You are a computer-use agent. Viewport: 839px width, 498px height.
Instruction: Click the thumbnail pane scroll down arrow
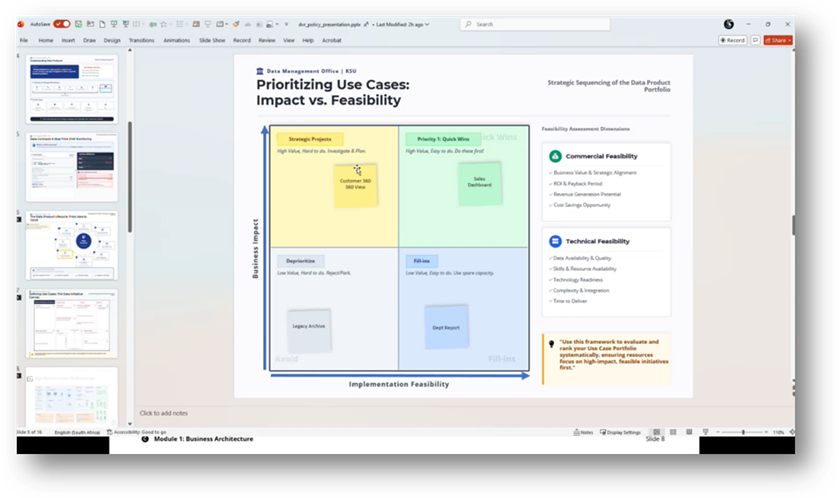[x=129, y=424]
